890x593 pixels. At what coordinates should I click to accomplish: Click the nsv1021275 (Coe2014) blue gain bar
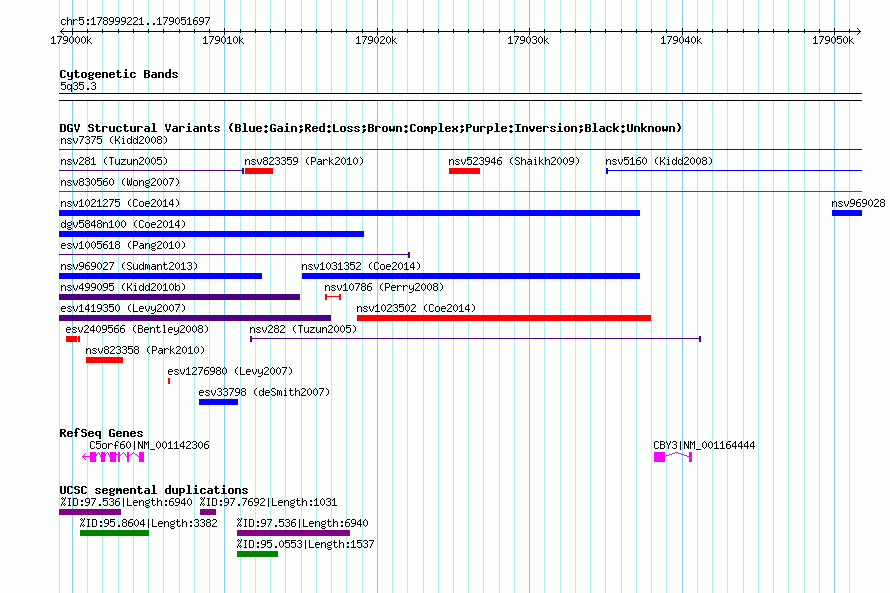[350, 213]
